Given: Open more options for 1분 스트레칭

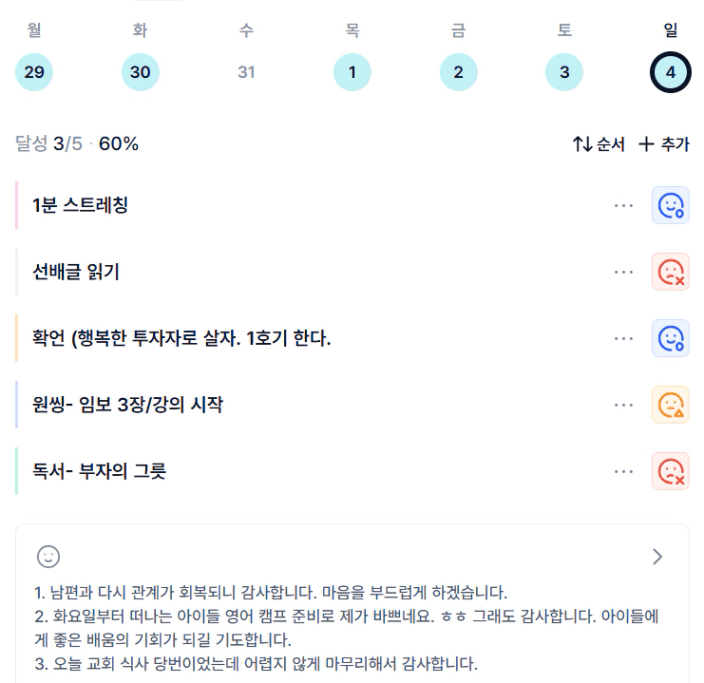Looking at the screenshot, I should coord(624,205).
